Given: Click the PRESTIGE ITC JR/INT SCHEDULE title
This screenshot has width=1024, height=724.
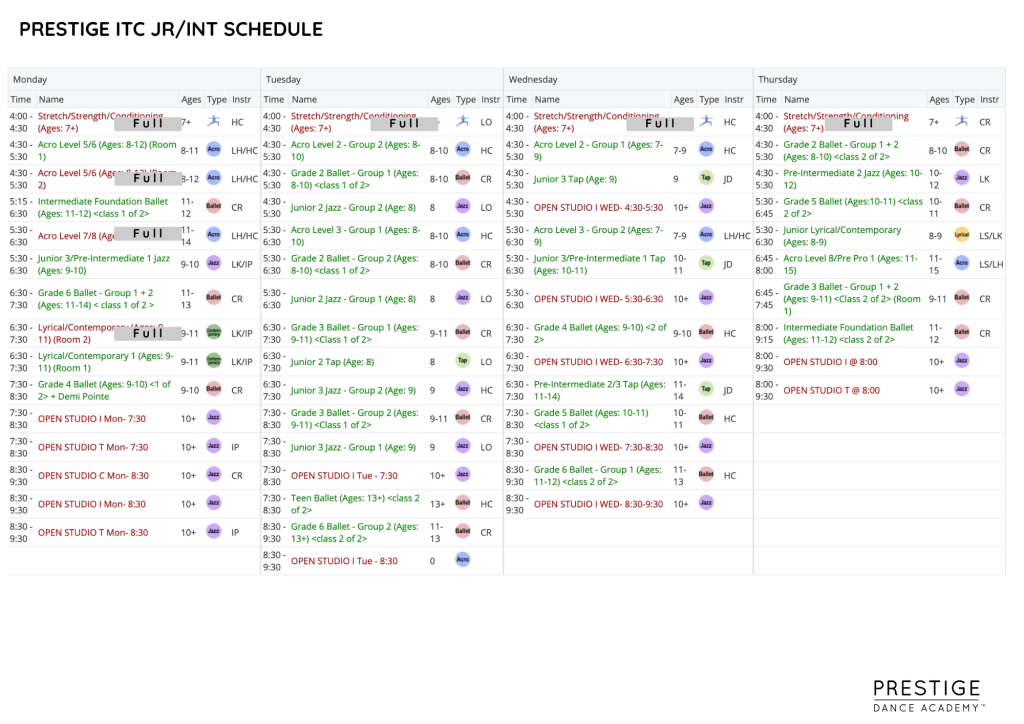Looking at the screenshot, I should 171,29.
